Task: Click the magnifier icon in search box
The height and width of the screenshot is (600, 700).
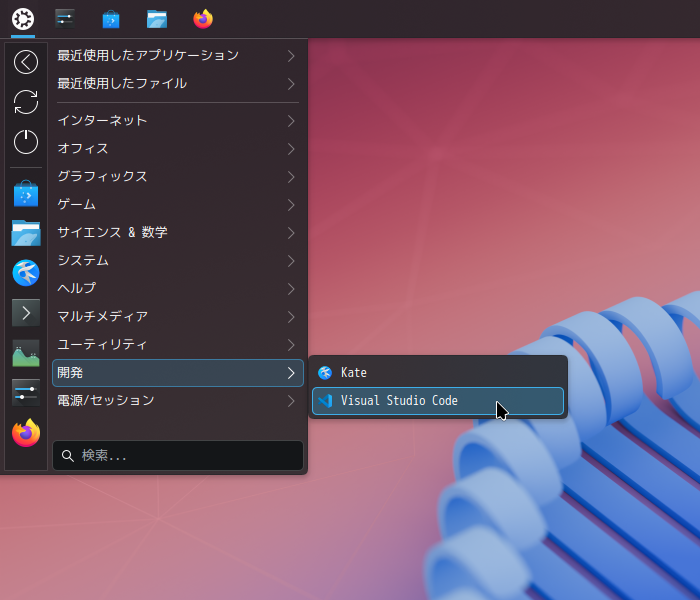Action: [68, 456]
